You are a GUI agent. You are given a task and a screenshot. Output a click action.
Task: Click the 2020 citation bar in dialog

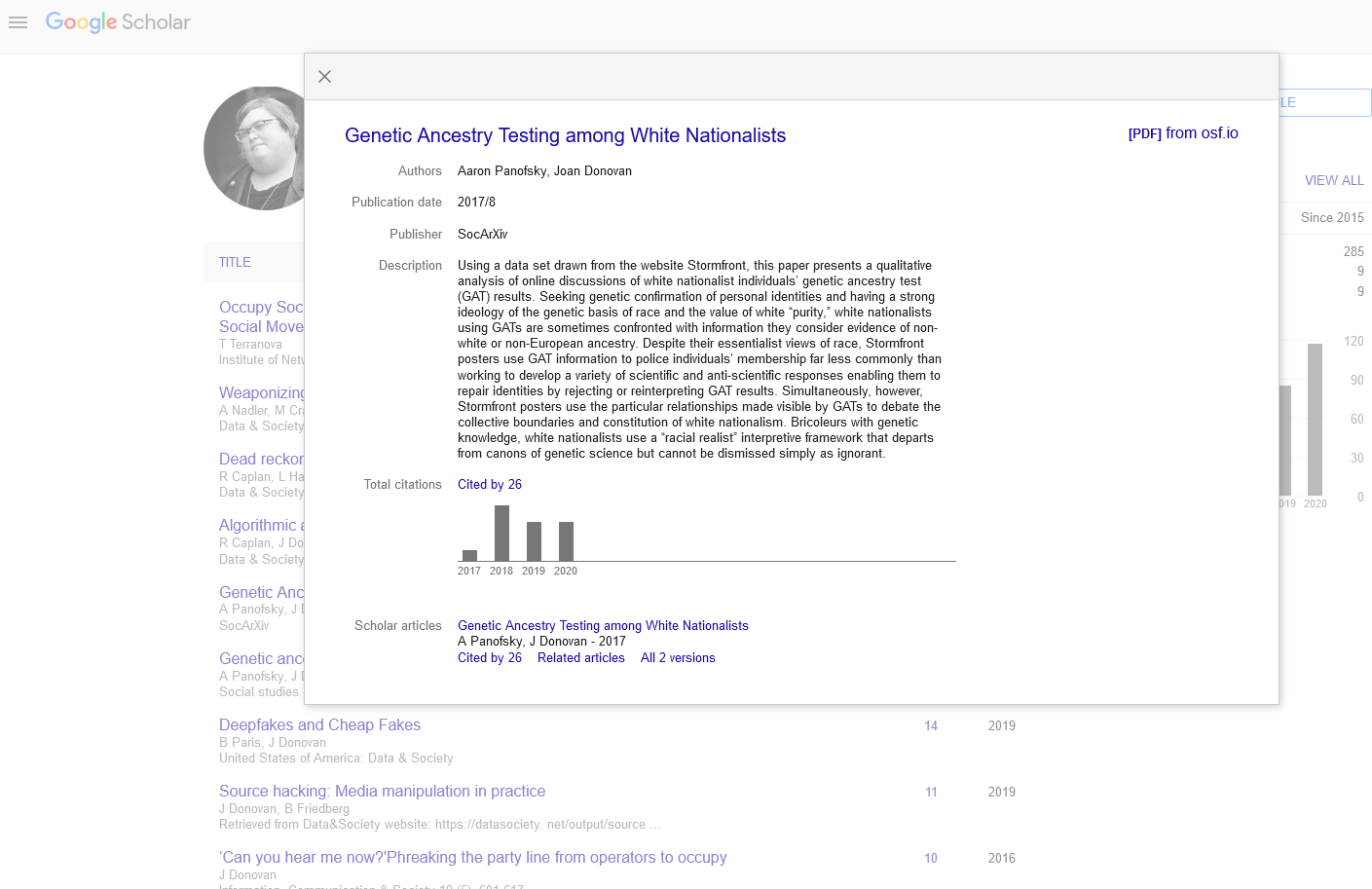(566, 541)
